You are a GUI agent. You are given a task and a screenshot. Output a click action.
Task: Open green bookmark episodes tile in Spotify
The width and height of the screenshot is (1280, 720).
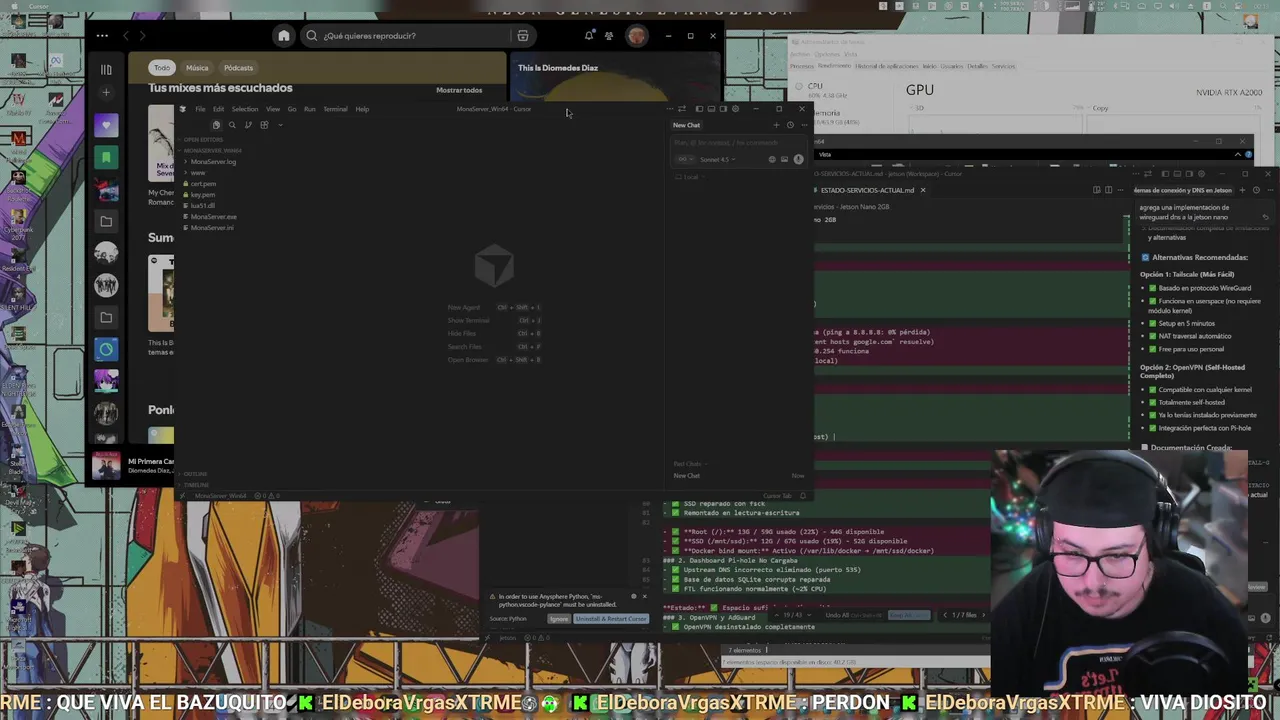pyautogui.click(x=106, y=157)
